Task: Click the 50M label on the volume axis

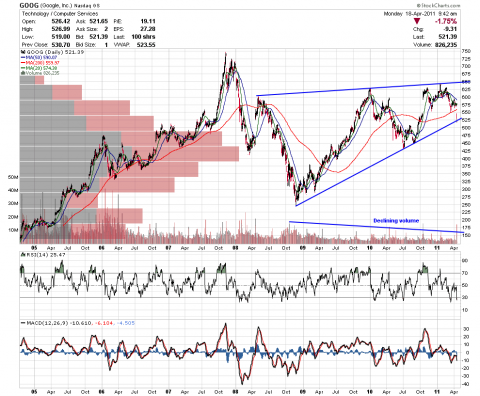Action: [12, 177]
